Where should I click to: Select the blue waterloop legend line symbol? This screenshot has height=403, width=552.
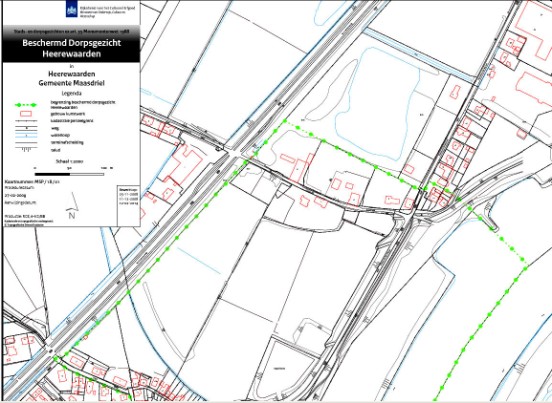point(26,135)
